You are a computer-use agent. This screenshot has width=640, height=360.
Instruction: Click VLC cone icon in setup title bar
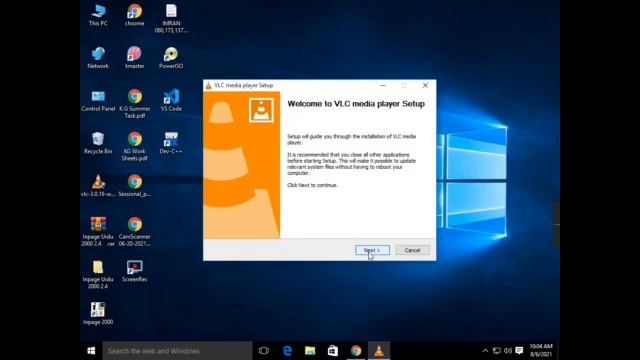click(x=208, y=85)
